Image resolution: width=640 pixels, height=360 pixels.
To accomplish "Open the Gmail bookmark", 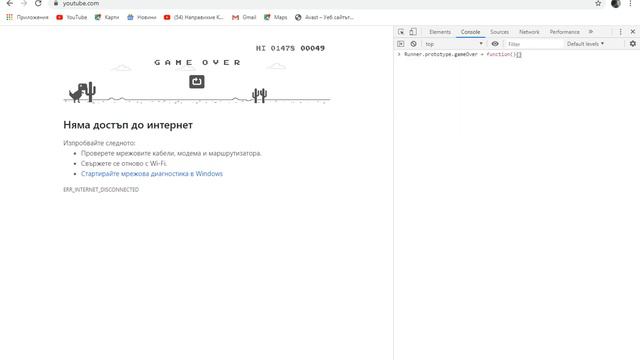I will pyautogui.click(x=244, y=17).
